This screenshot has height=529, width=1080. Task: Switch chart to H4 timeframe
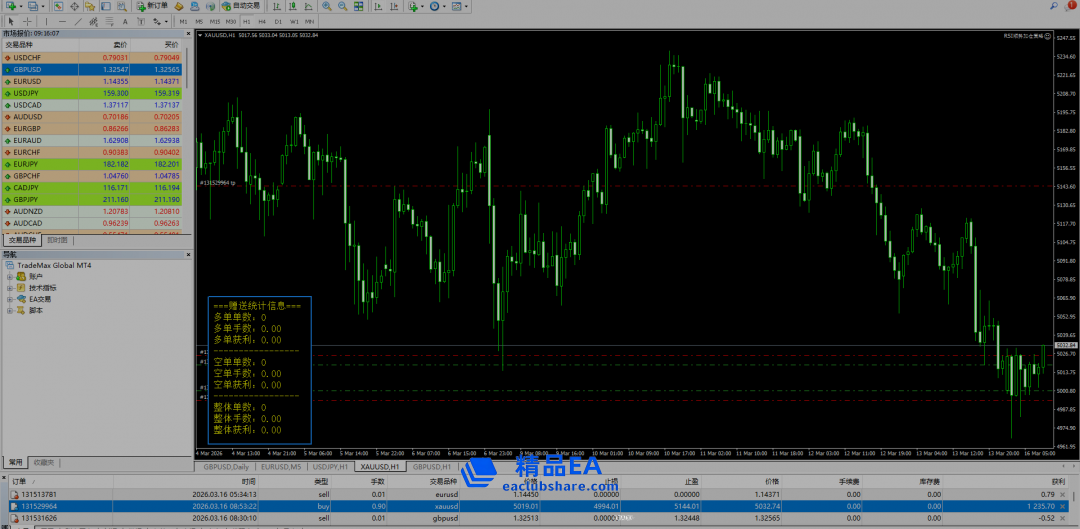click(262, 20)
